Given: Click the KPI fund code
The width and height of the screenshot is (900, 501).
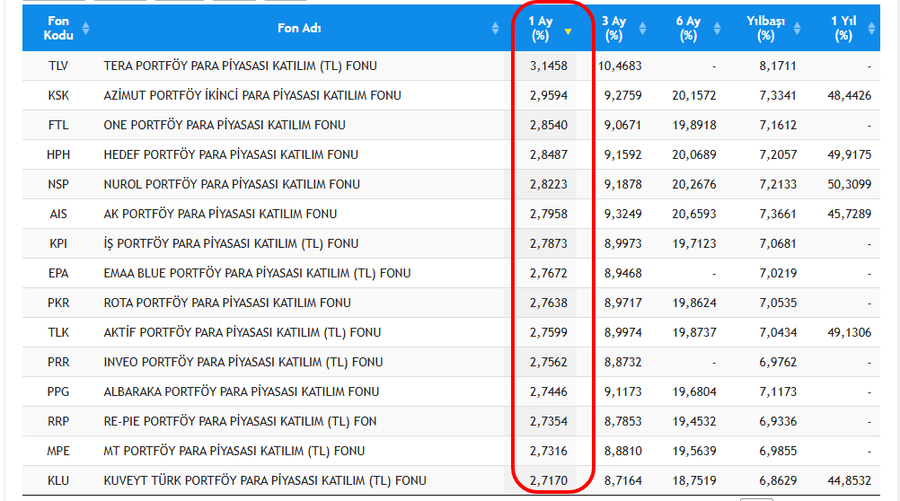Looking at the screenshot, I should [58, 243].
